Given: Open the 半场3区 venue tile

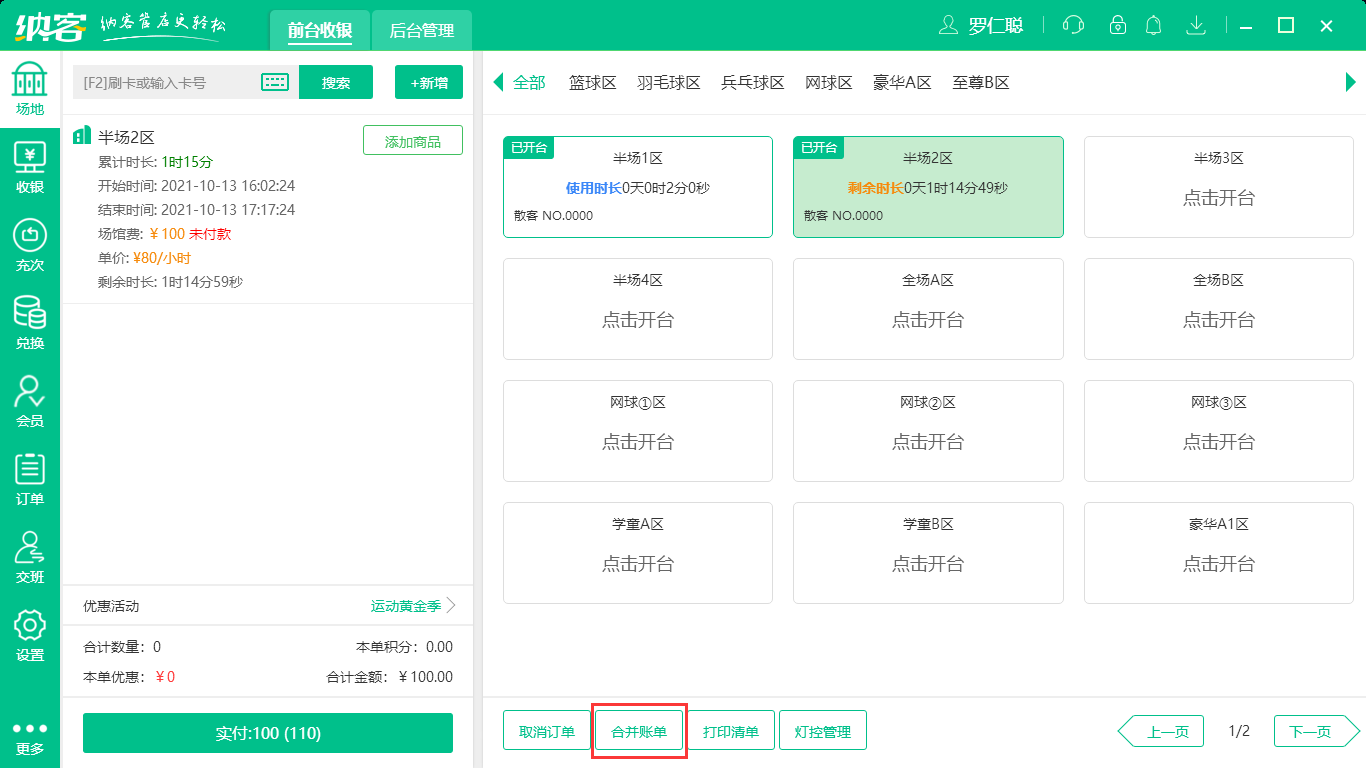Looking at the screenshot, I should [x=1218, y=187].
